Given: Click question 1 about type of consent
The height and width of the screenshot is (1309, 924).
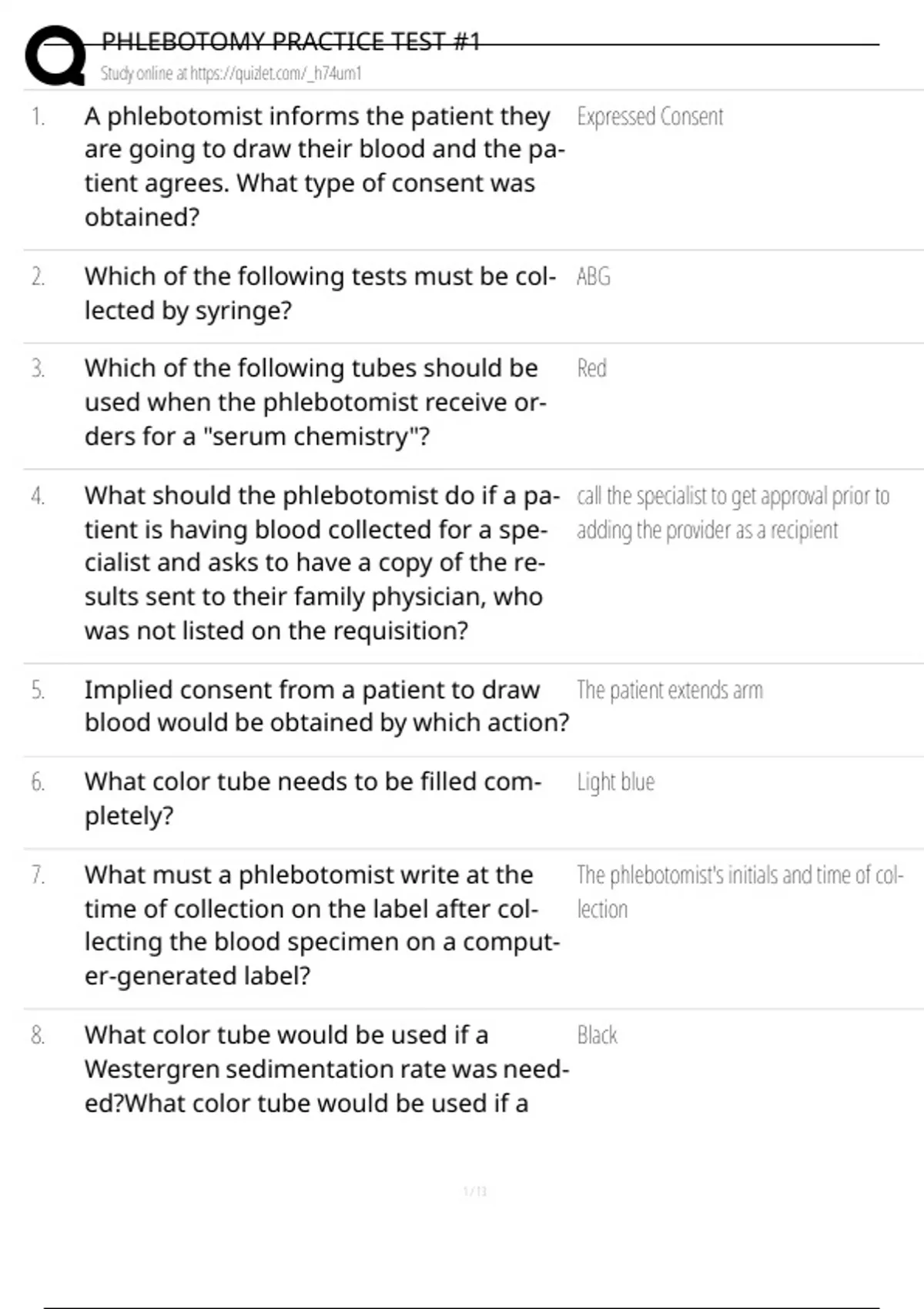Looking at the screenshot, I should 325,166.
